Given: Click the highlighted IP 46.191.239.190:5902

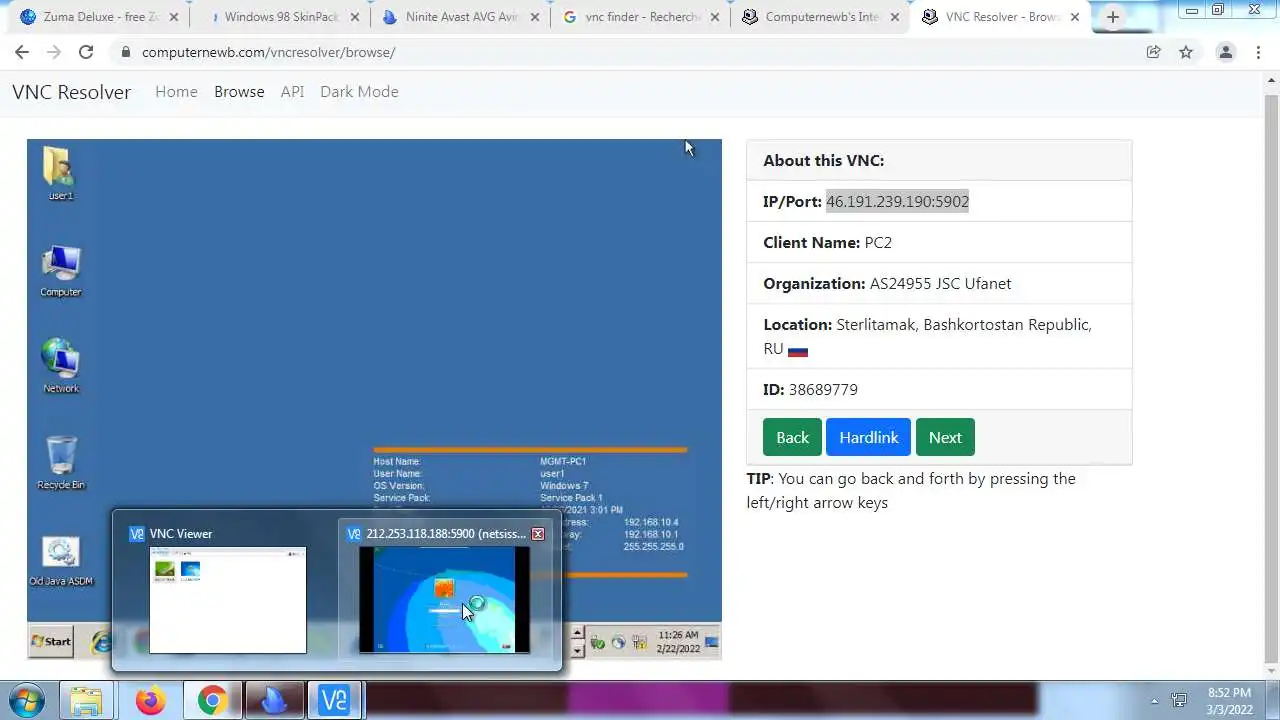Looking at the screenshot, I should click(x=897, y=202).
